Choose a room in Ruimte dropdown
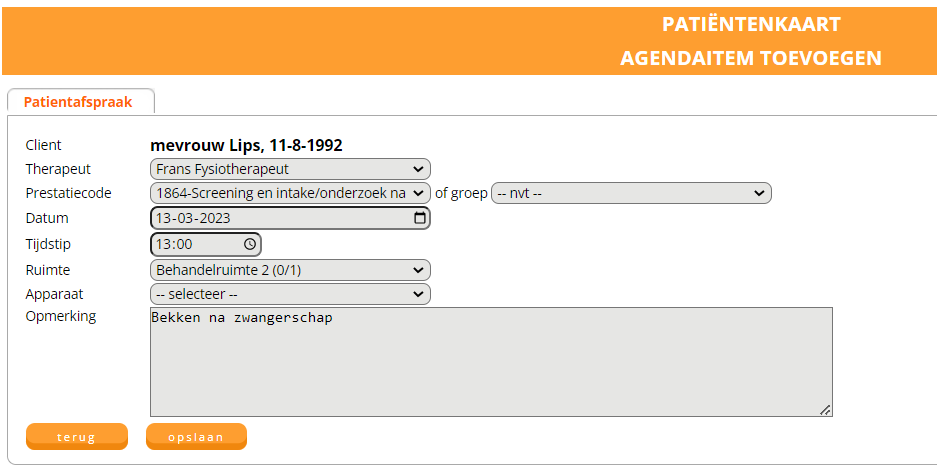 point(290,270)
